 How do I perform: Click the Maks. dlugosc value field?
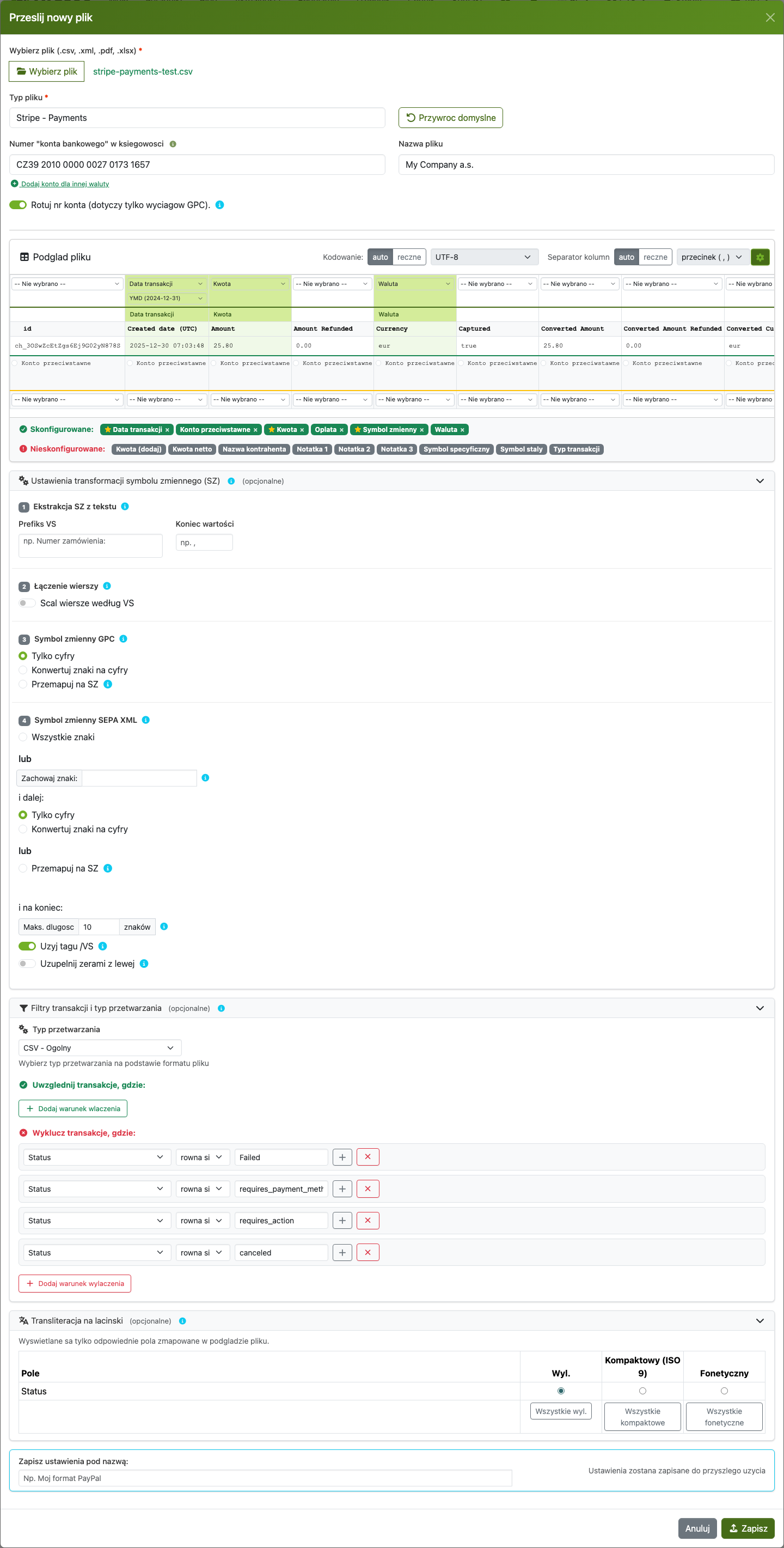[99, 927]
